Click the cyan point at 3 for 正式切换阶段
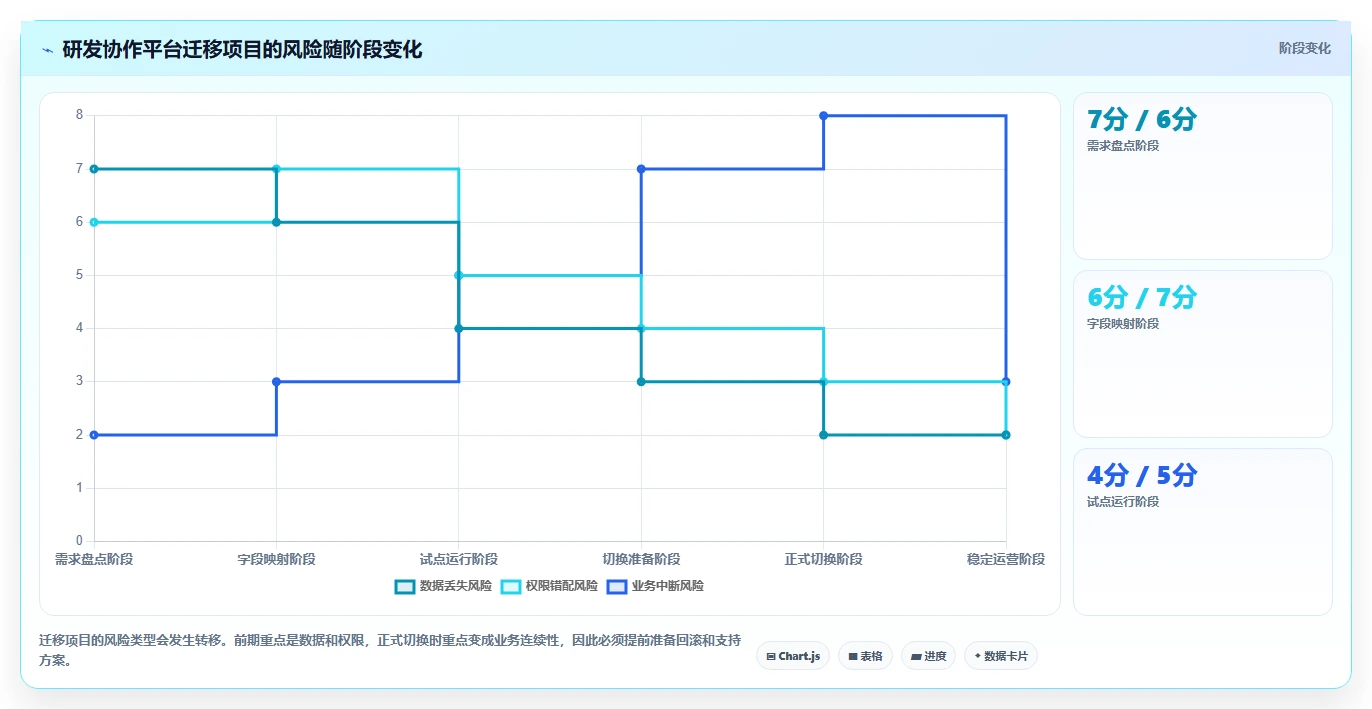The width and height of the screenshot is (1372, 709). coord(824,382)
